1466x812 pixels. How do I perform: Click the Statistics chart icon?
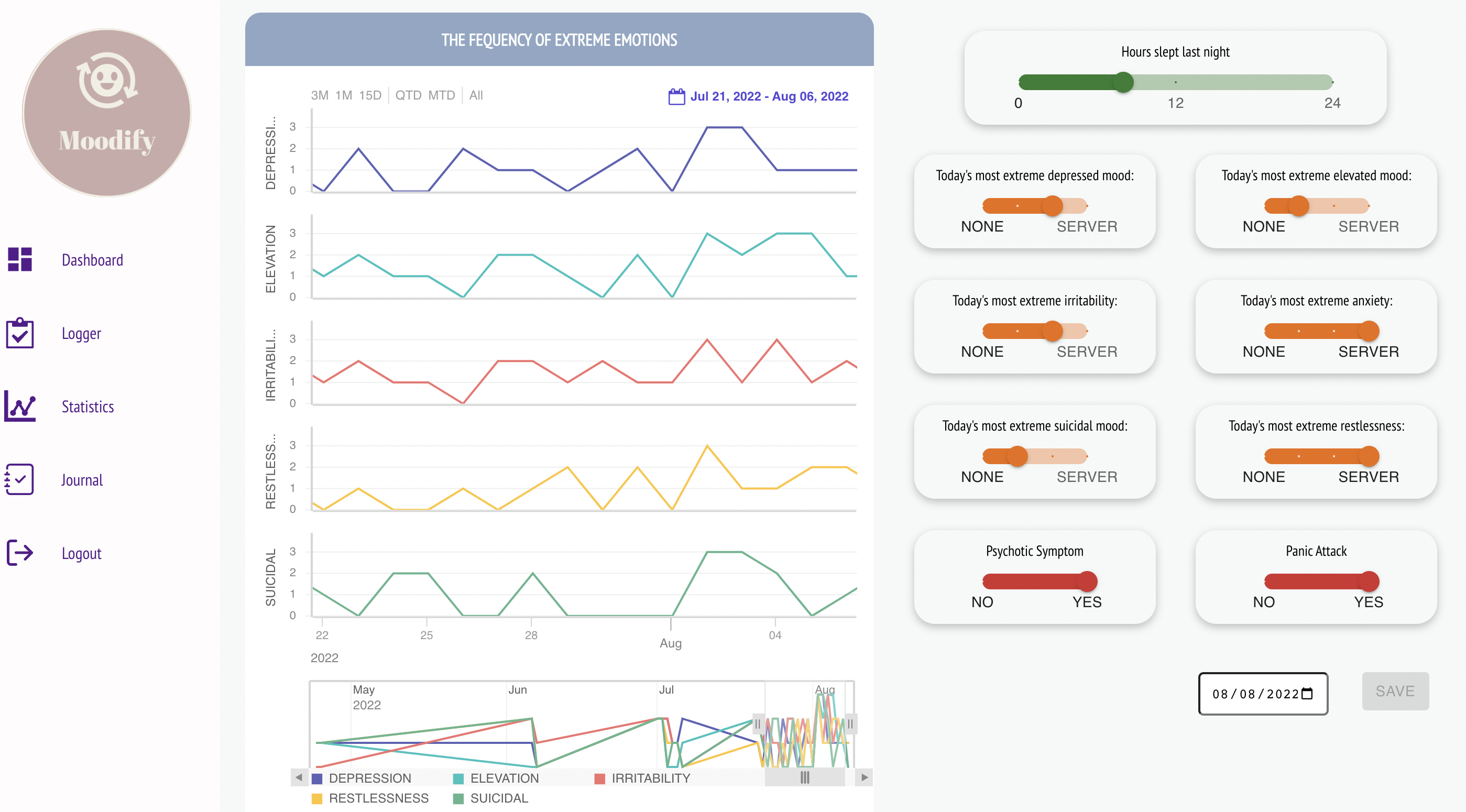(20, 407)
